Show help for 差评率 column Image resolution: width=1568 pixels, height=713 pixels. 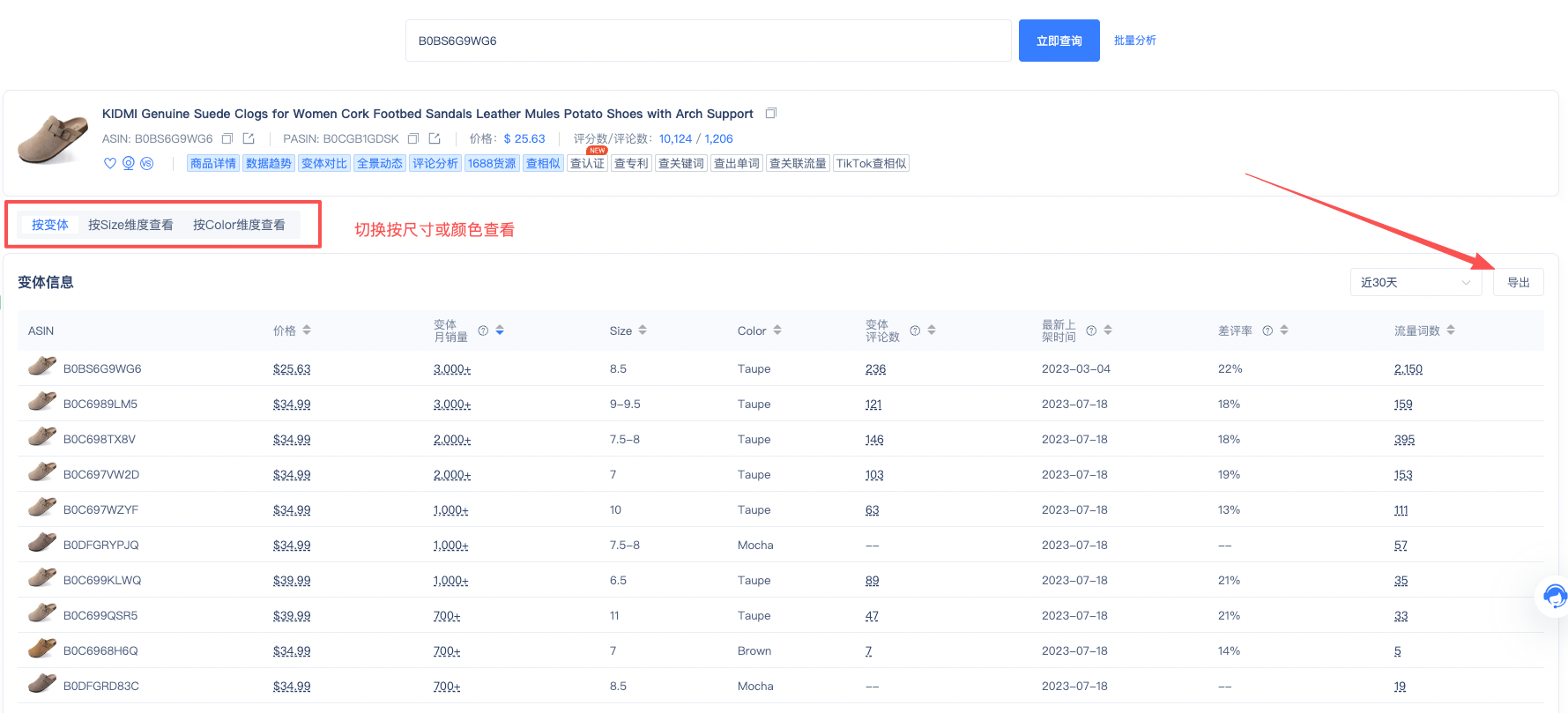pos(1267,331)
